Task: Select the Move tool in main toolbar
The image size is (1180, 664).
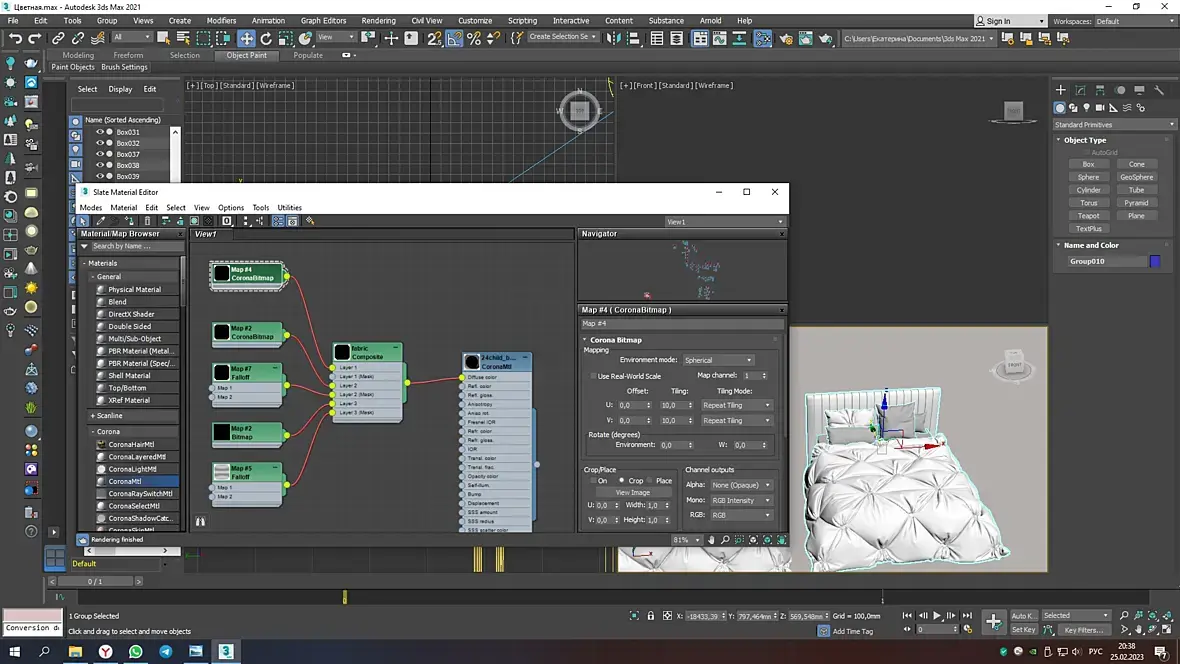Action: tap(246, 38)
